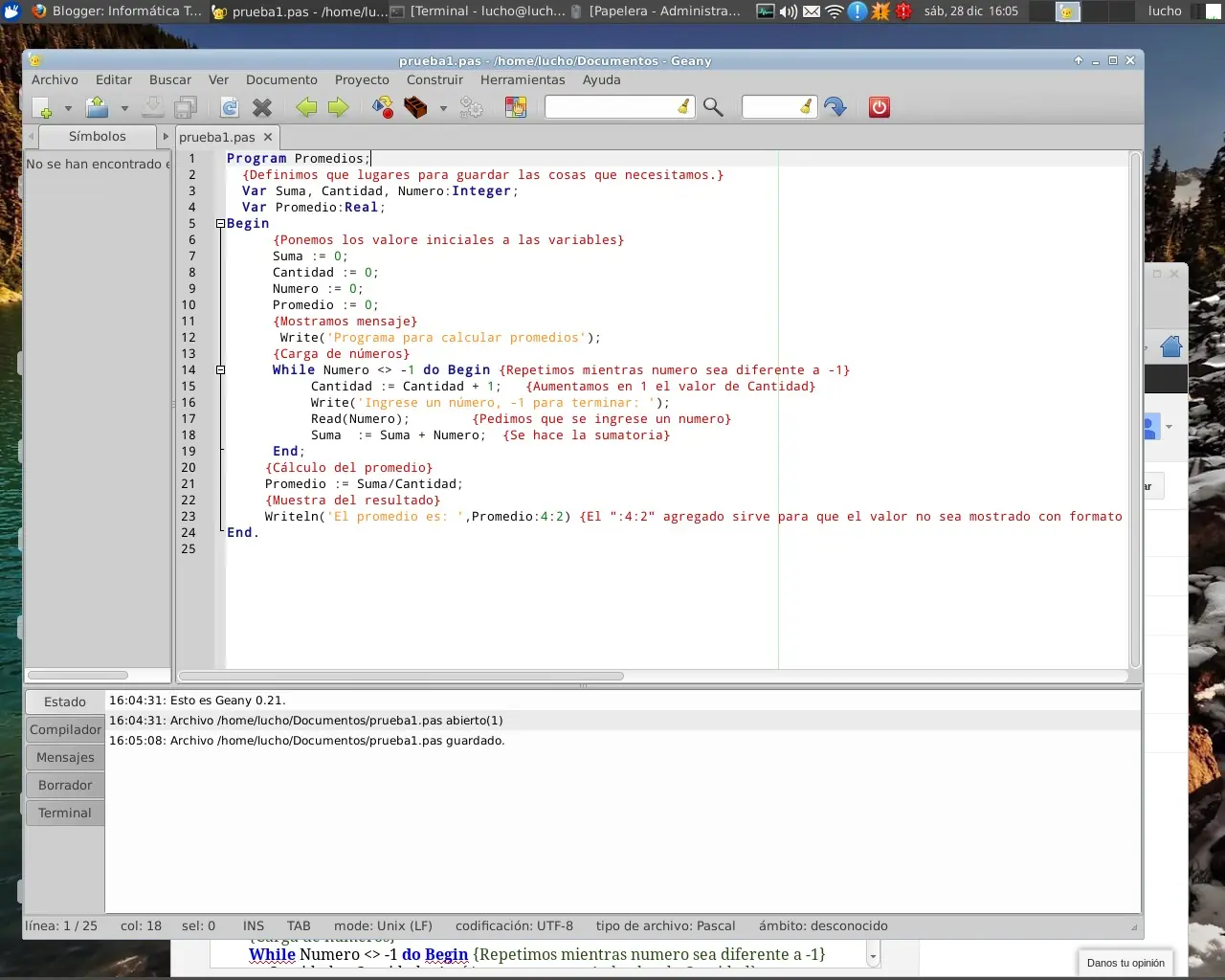Image resolution: width=1225 pixels, height=980 pixels.
Task: Create a new file with the toolbar icon
Action: click(42, 107)
